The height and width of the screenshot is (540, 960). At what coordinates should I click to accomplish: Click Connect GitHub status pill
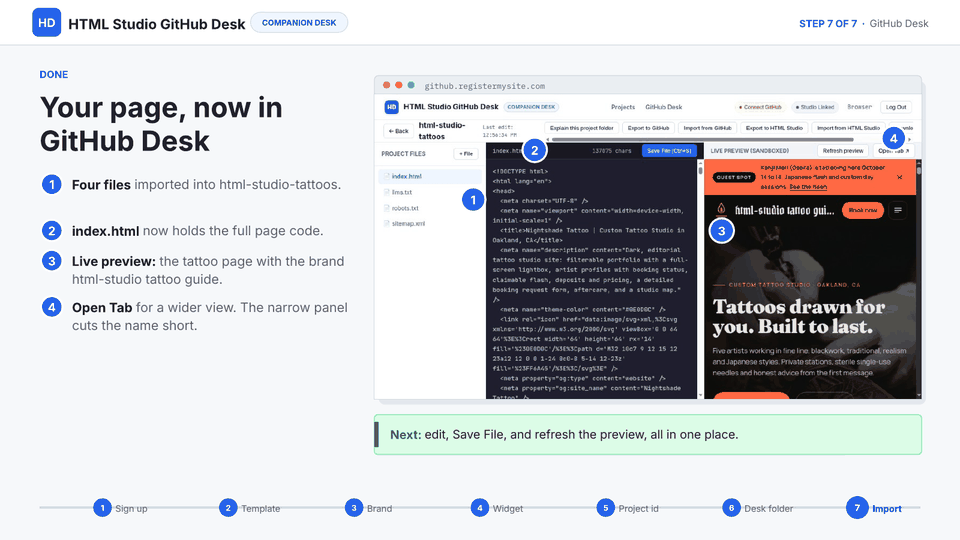(760, 107)
